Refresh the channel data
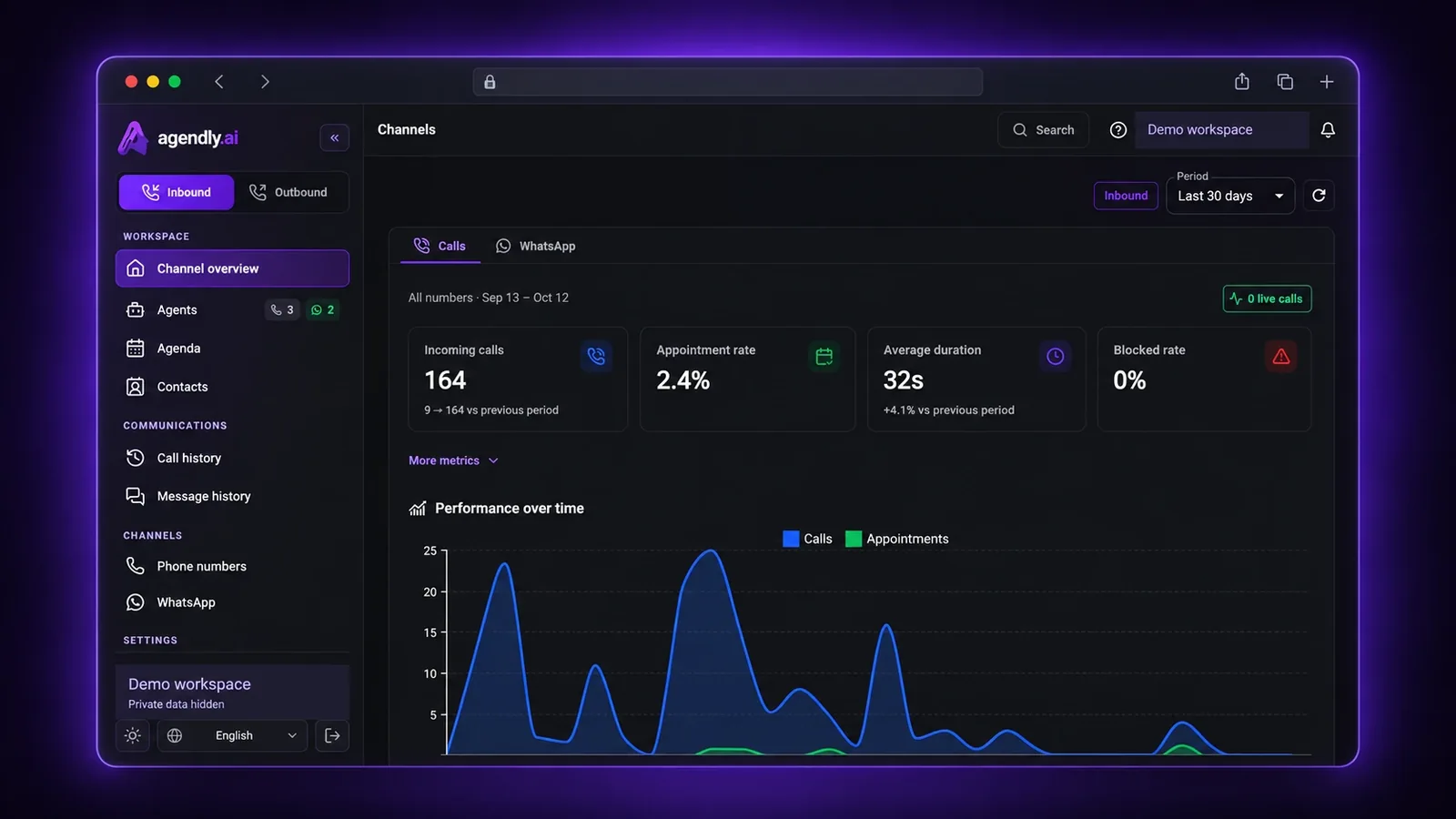 (1319, 196)
